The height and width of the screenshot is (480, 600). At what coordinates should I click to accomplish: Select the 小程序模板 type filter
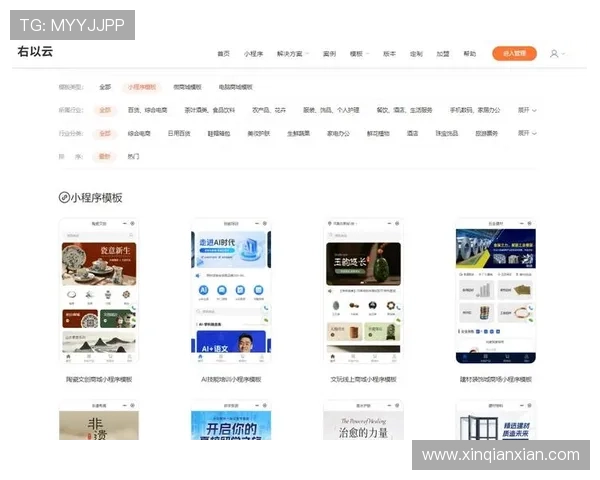[142, 87]
